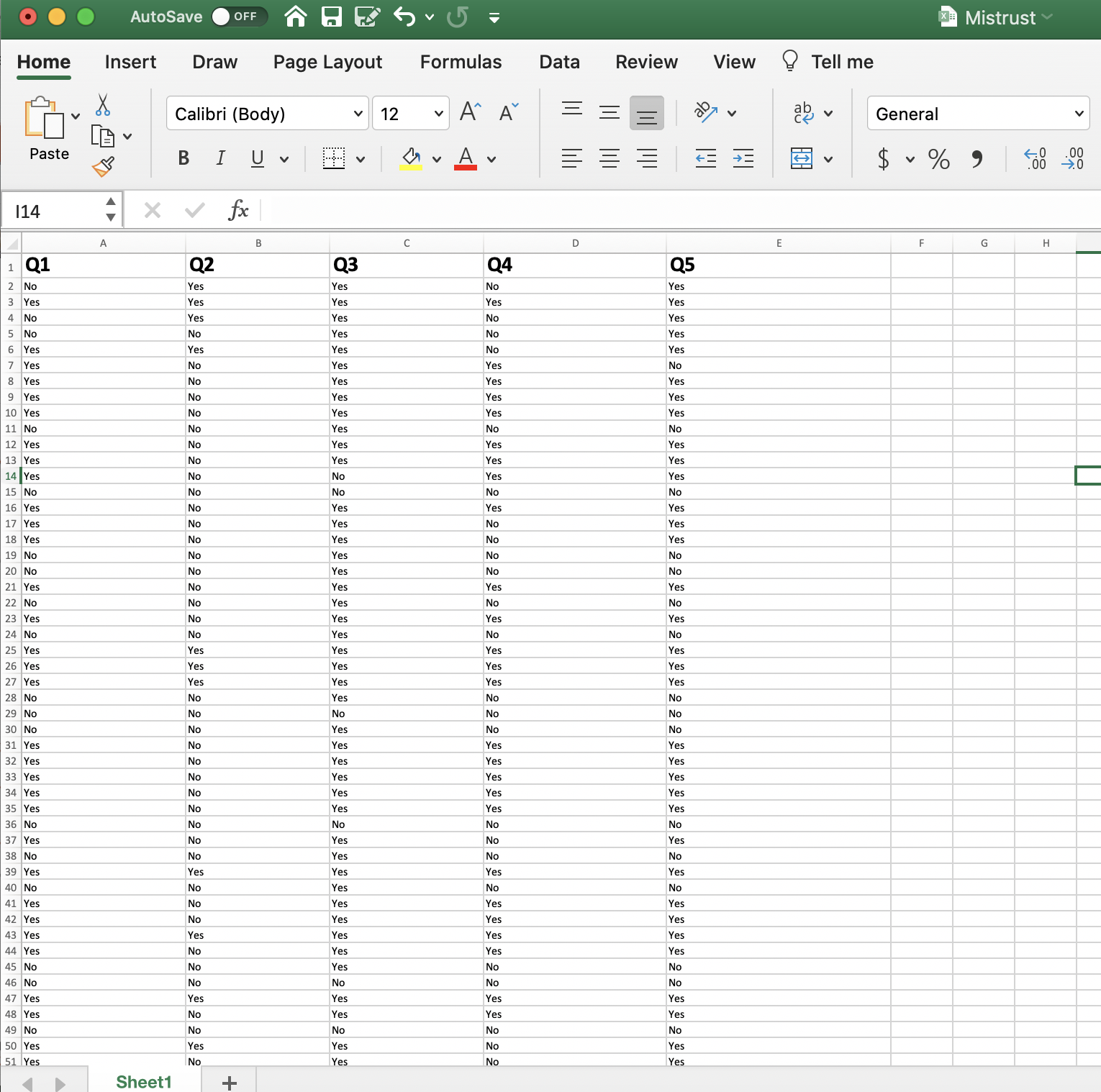Decrease font size with the small A icon
The width and height of the screenshot is (1101, 1092).
click(508, 113)
